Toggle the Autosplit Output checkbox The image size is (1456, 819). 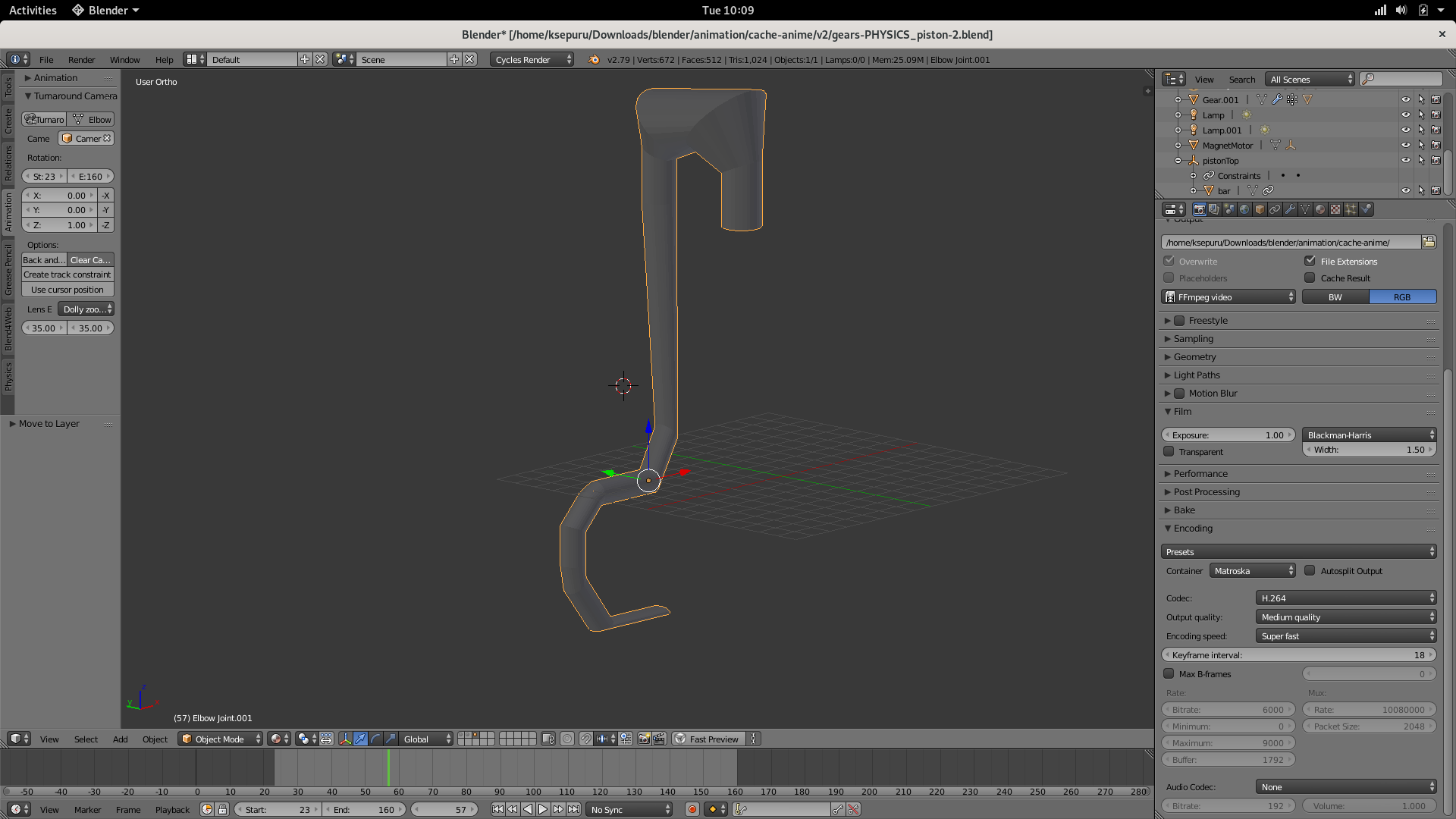point(1310,570)
